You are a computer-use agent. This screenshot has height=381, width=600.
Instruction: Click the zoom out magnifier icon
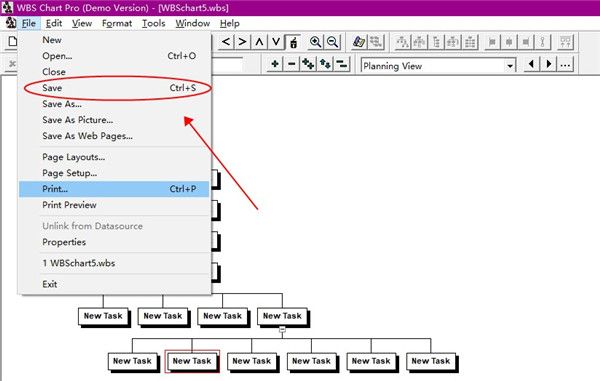pos(333,42)
